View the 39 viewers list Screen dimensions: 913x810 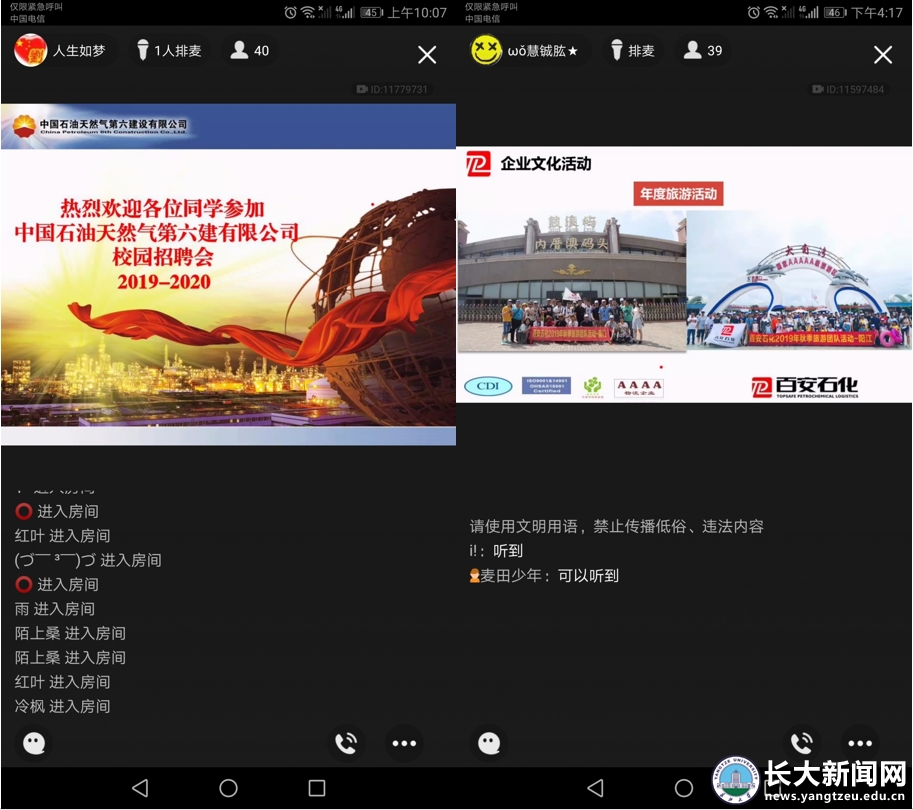pyautogui.click(x=703, y=51)
